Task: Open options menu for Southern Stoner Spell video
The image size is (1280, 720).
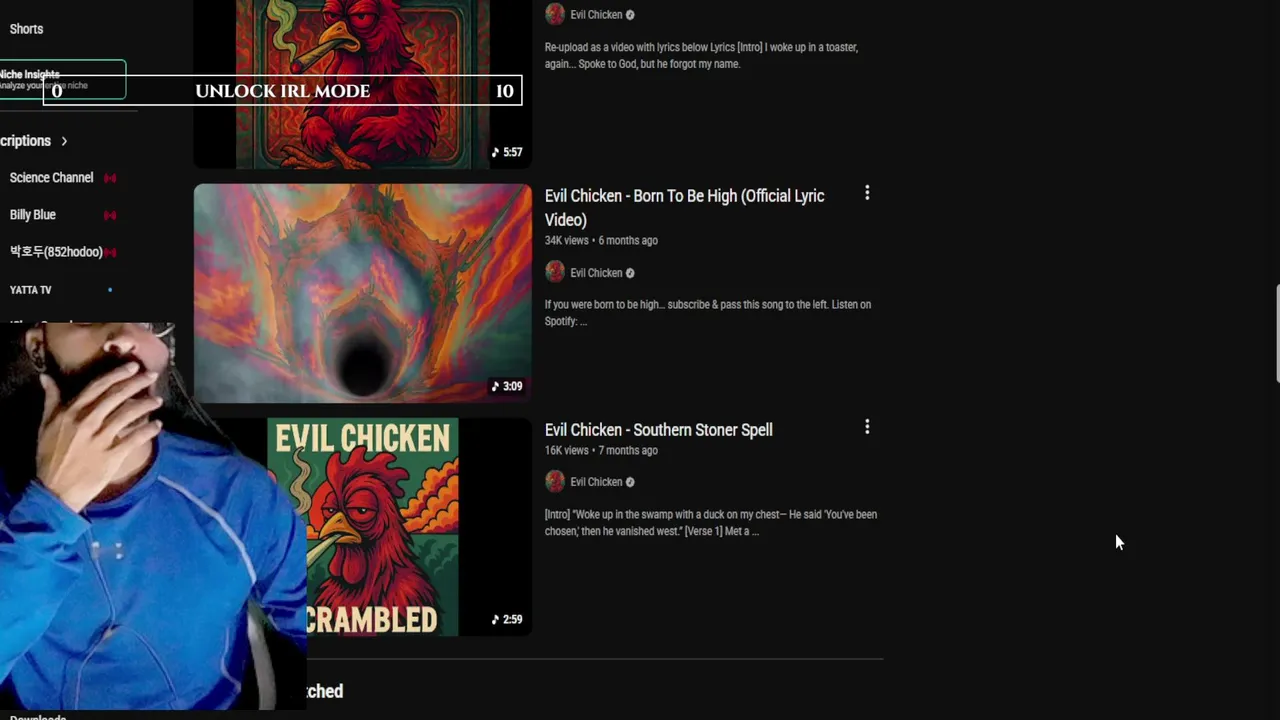Action: (867, 427)
